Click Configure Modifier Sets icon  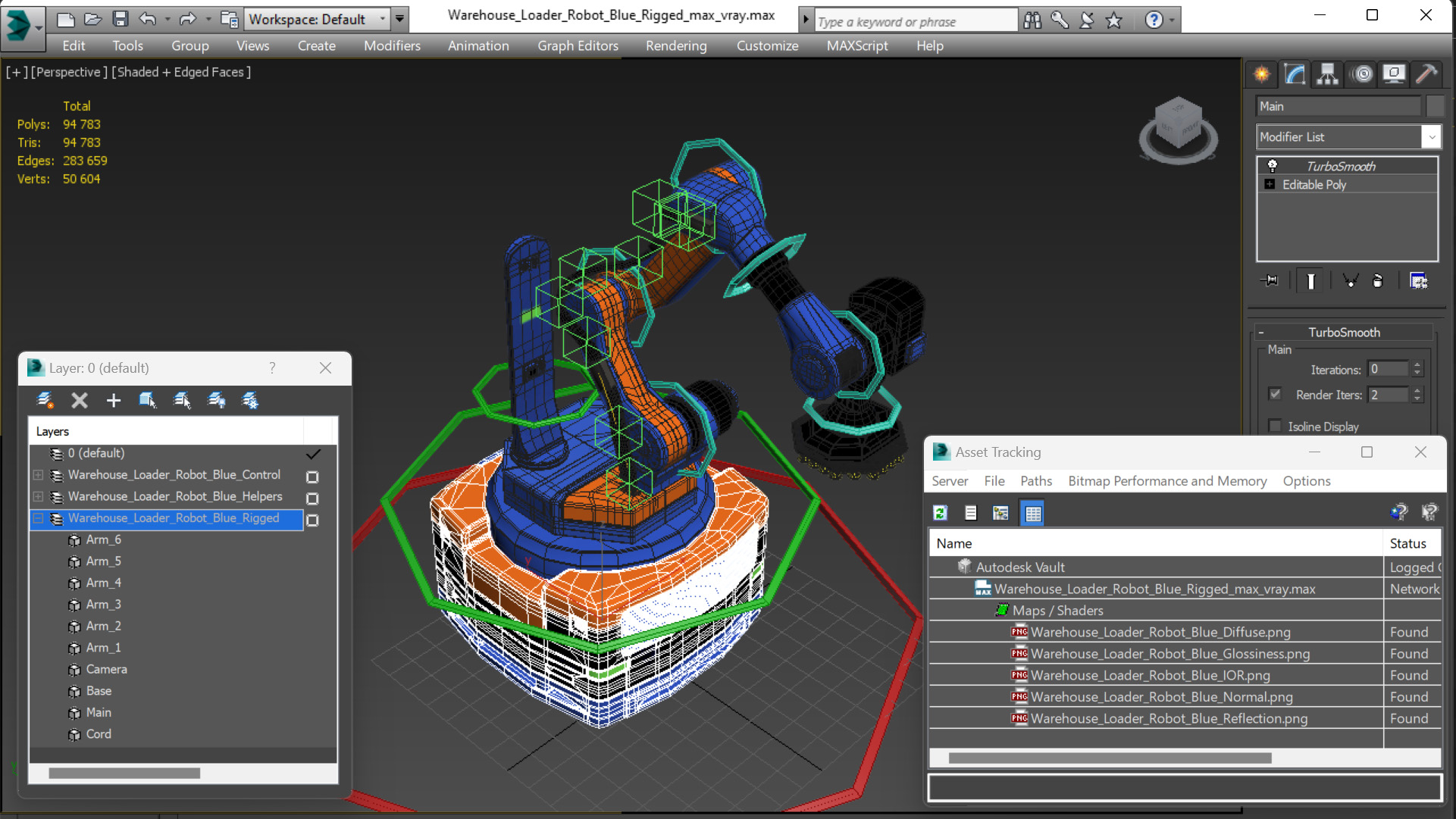pos(1418,281)
